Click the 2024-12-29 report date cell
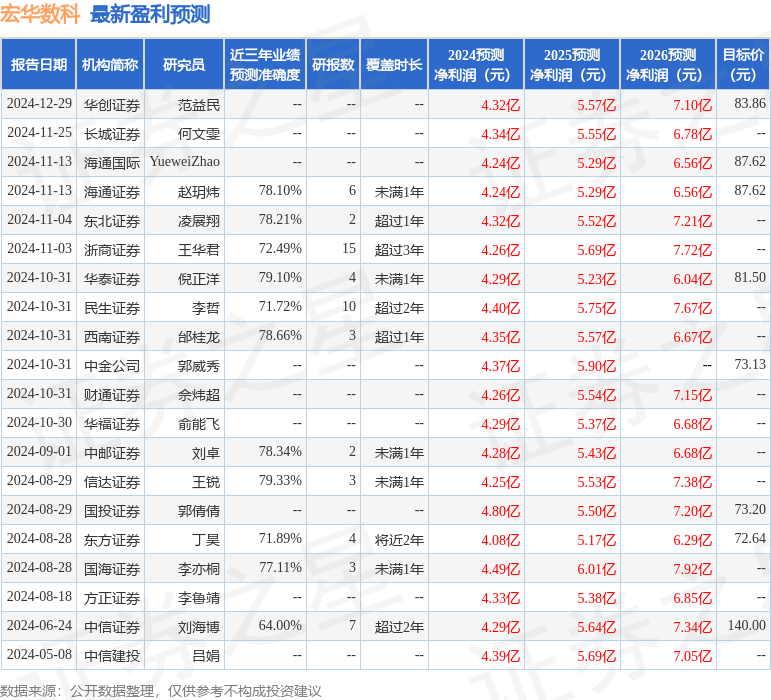This screenshot has width=771, height=700. (39, 104)
